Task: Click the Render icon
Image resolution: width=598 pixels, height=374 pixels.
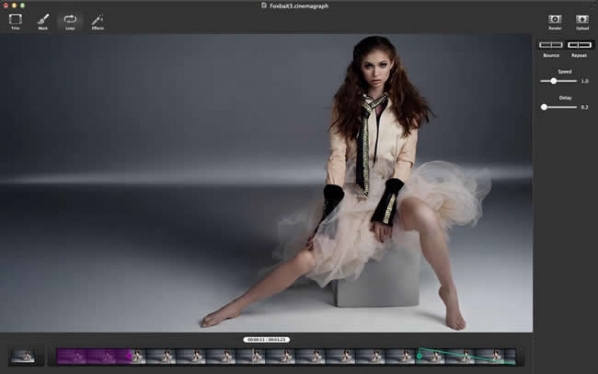Action: [x=555, y=22]
